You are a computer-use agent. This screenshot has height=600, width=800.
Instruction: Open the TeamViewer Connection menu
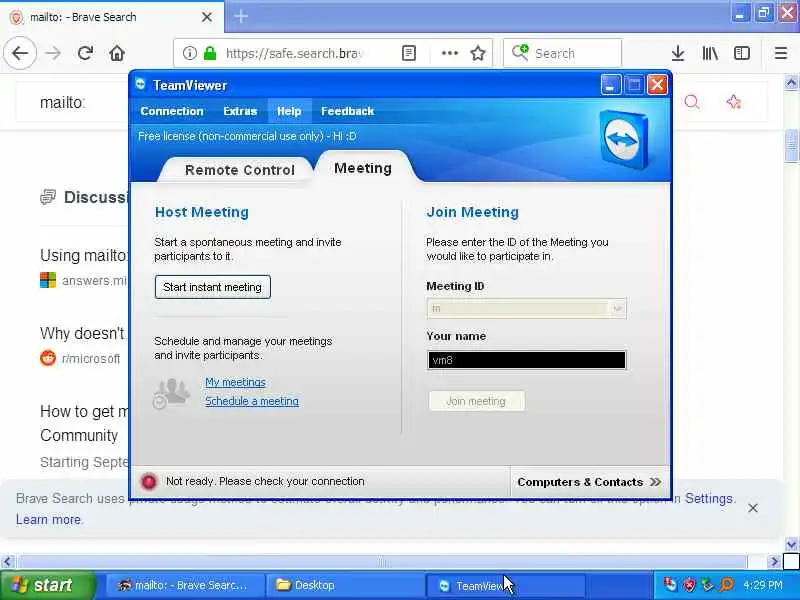point(171,111)
